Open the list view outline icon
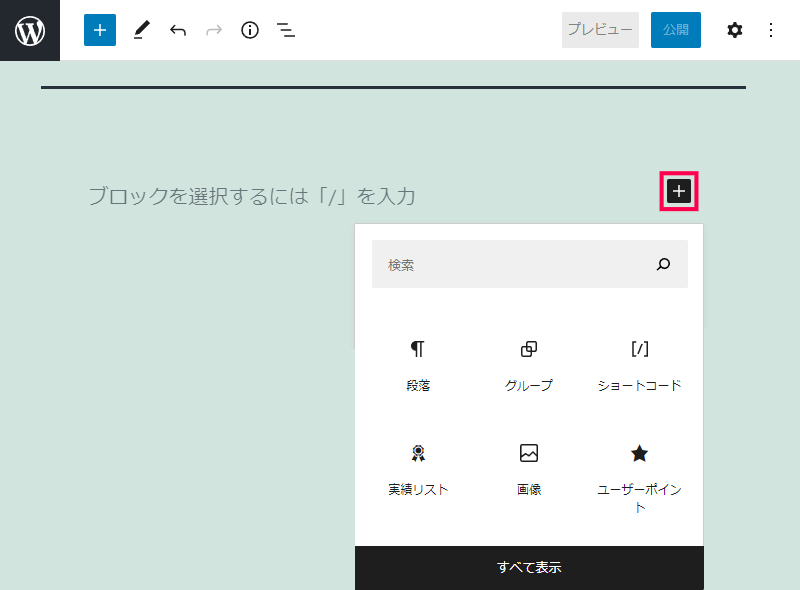The image size is (800, 590). [286, 30]
